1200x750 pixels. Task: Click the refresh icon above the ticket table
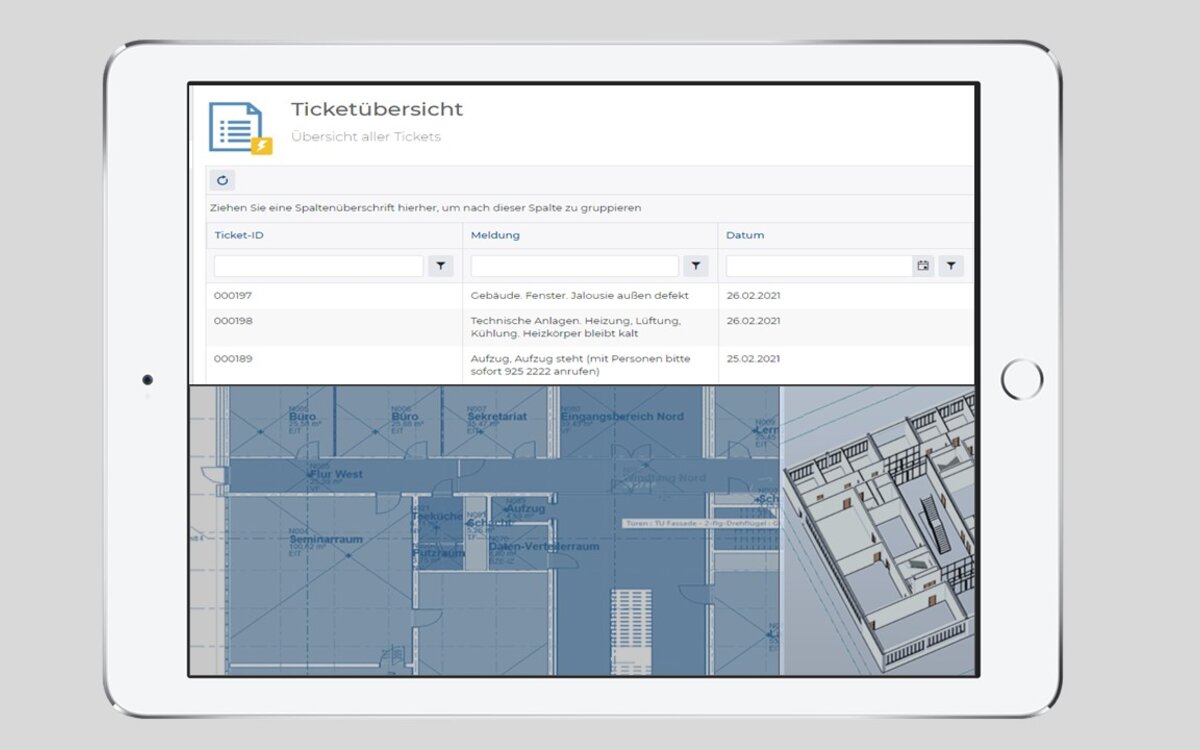coord(222,181)
